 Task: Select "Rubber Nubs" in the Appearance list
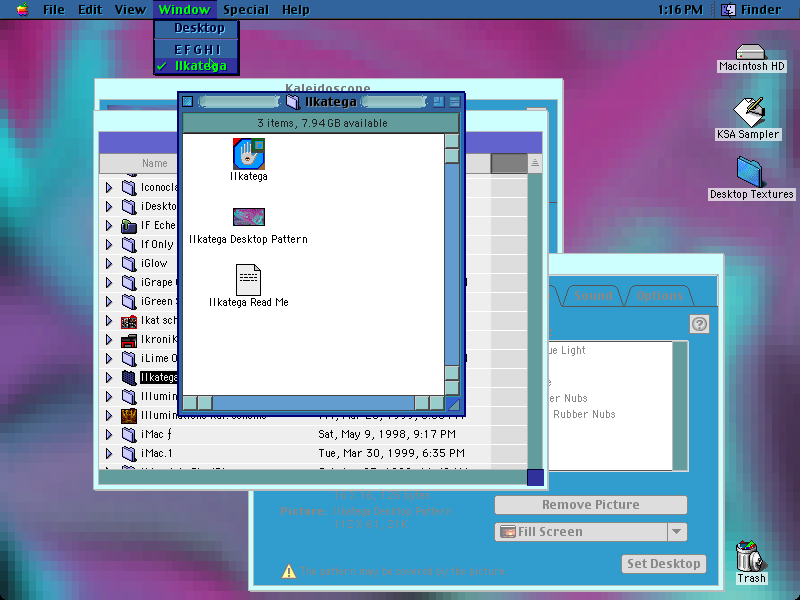[x=584, y=414]
